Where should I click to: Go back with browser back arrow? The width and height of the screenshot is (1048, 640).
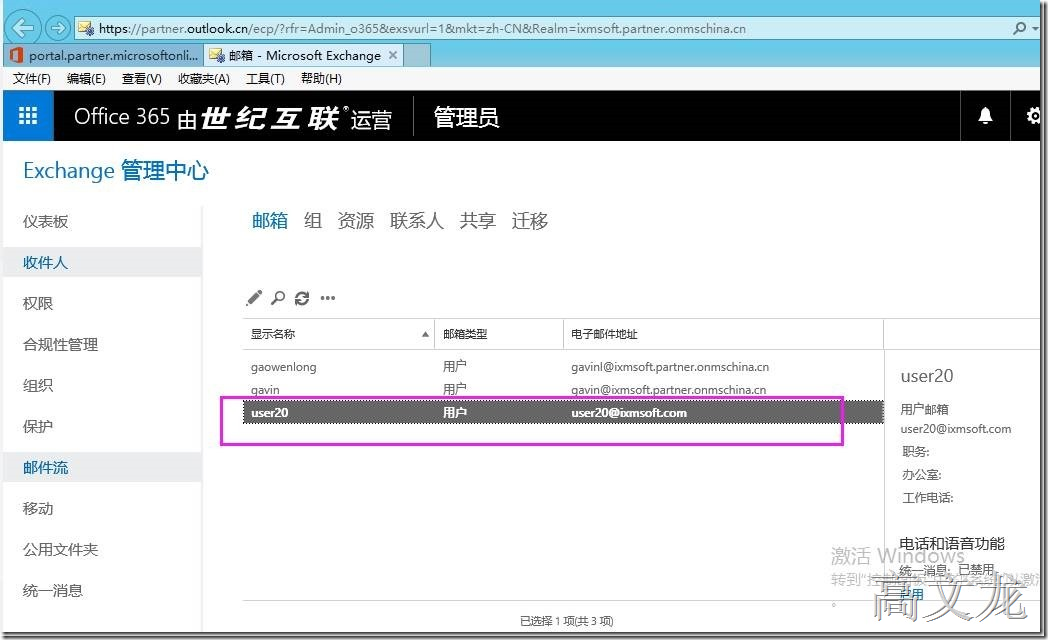pos(23,28)
